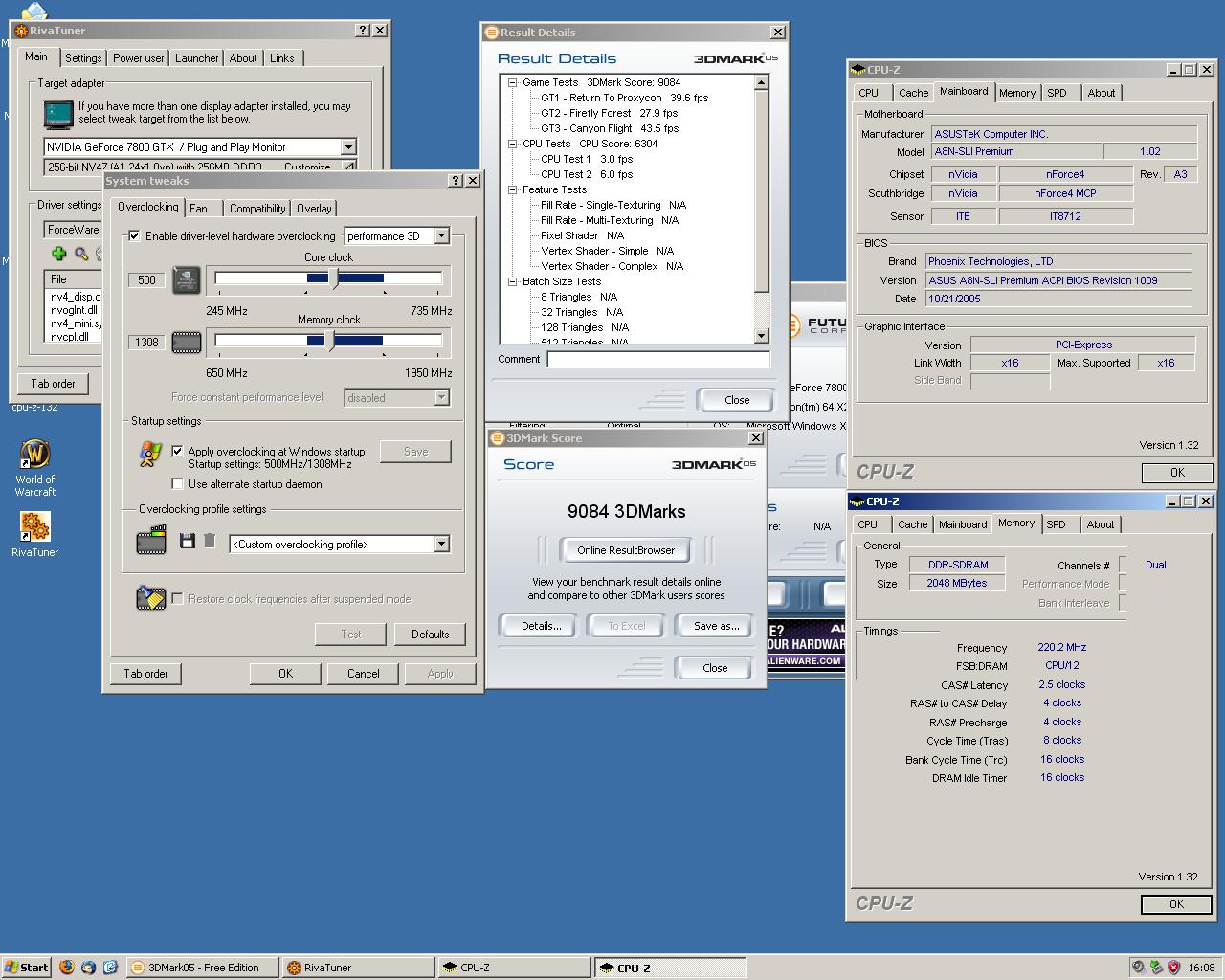Click the first system tray icon

click(x=1138, y=967)
